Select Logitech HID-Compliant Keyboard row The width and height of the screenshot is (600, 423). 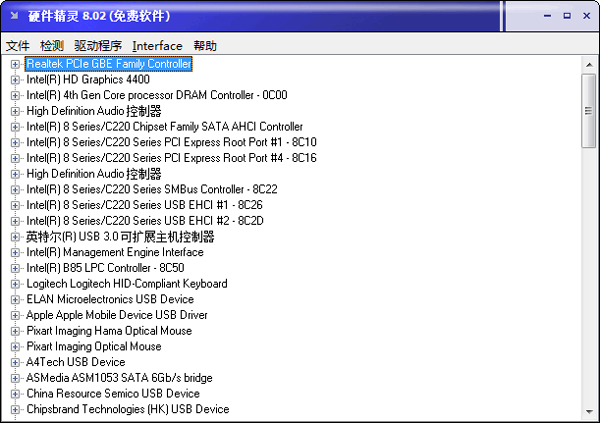tap(127, 284)
